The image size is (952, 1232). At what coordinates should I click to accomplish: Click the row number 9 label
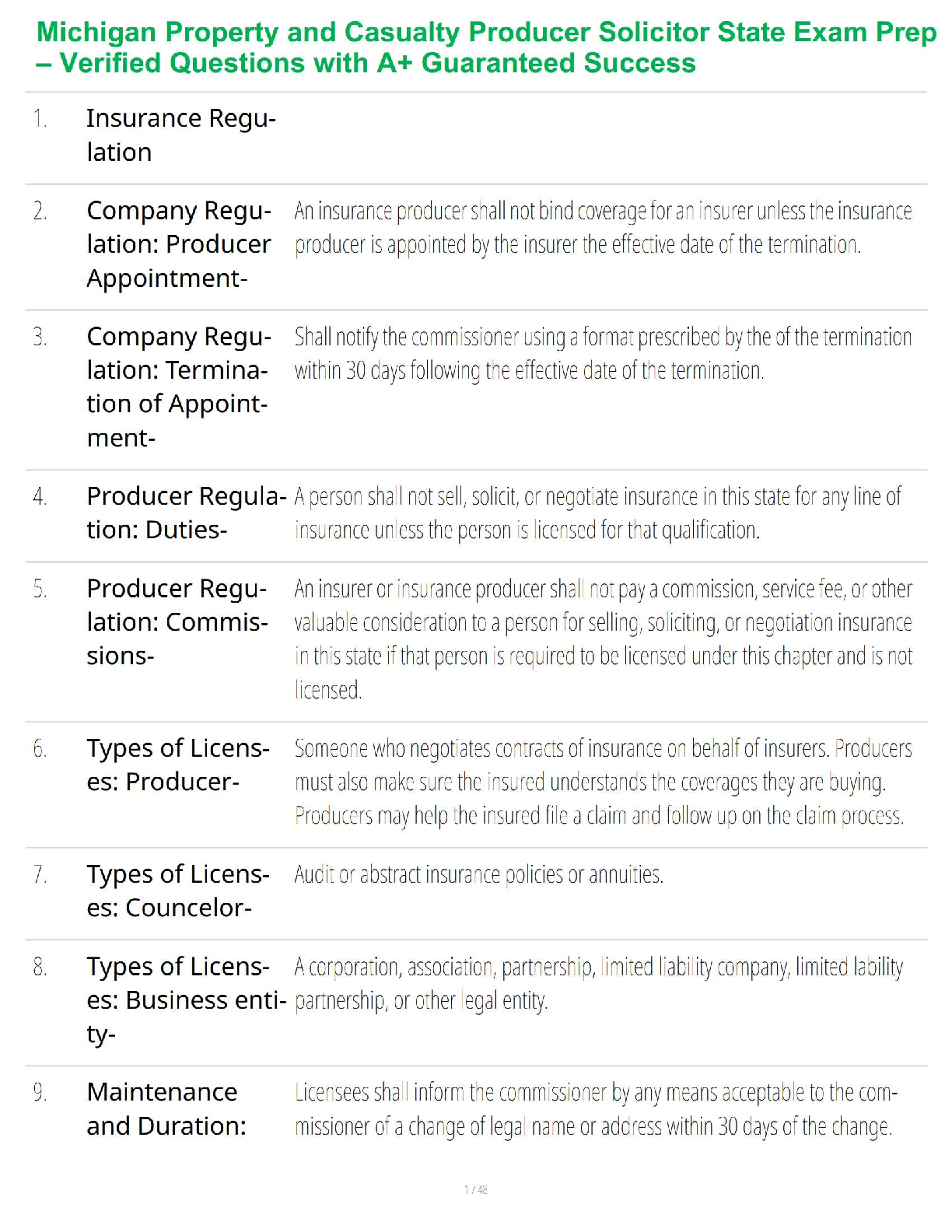click(x=40, y=1093)
